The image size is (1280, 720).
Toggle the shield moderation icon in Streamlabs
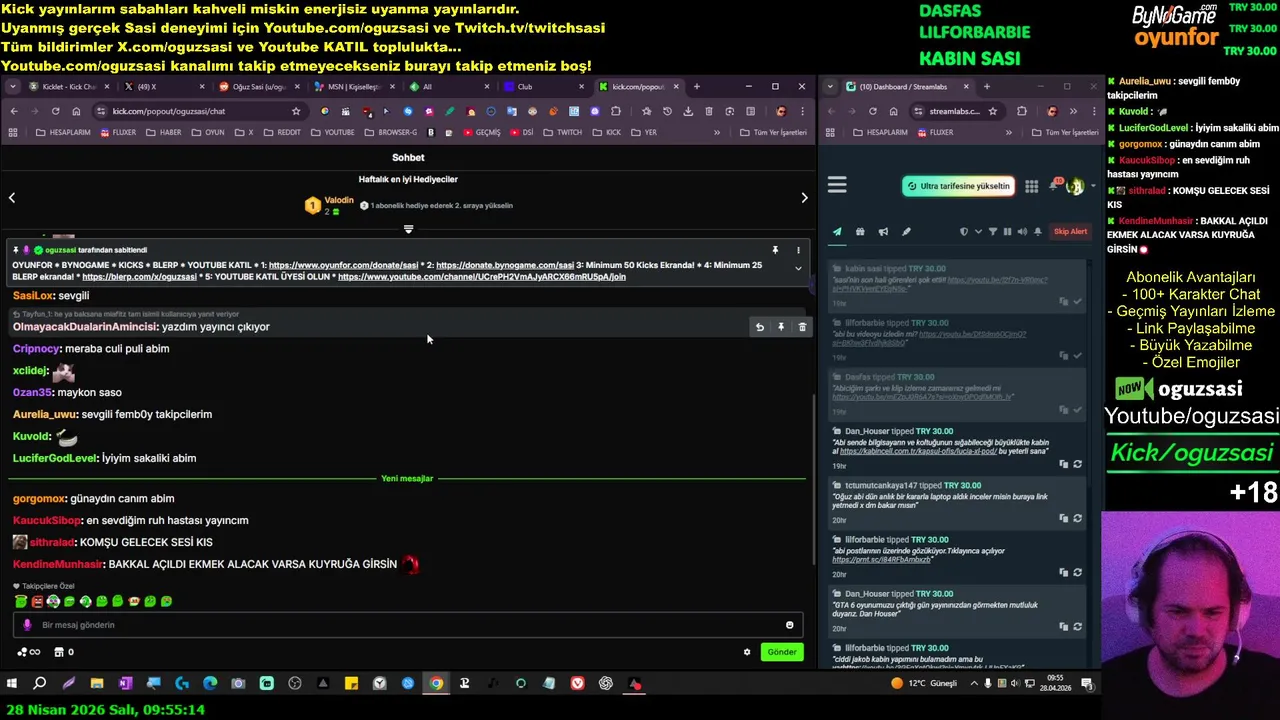964,232
